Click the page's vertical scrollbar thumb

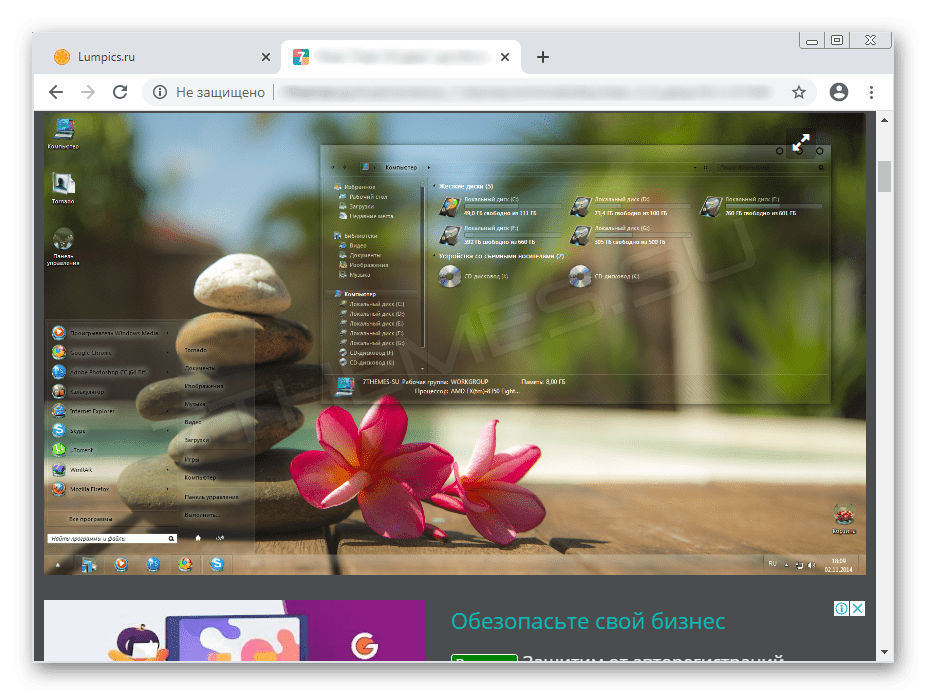point(884,175)
